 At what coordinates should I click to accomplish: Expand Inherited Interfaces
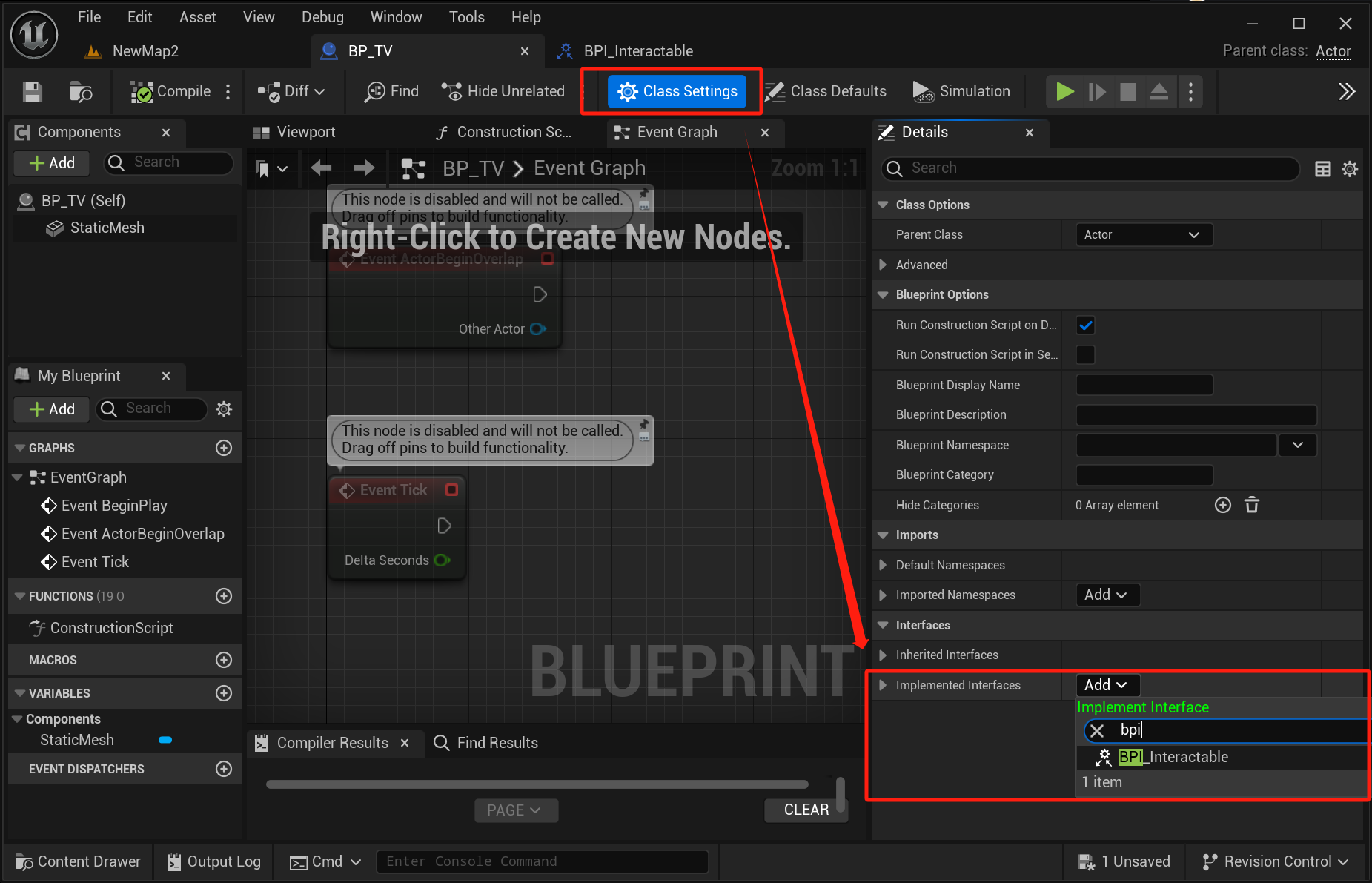pyautogui.click(x=883, y=655)
